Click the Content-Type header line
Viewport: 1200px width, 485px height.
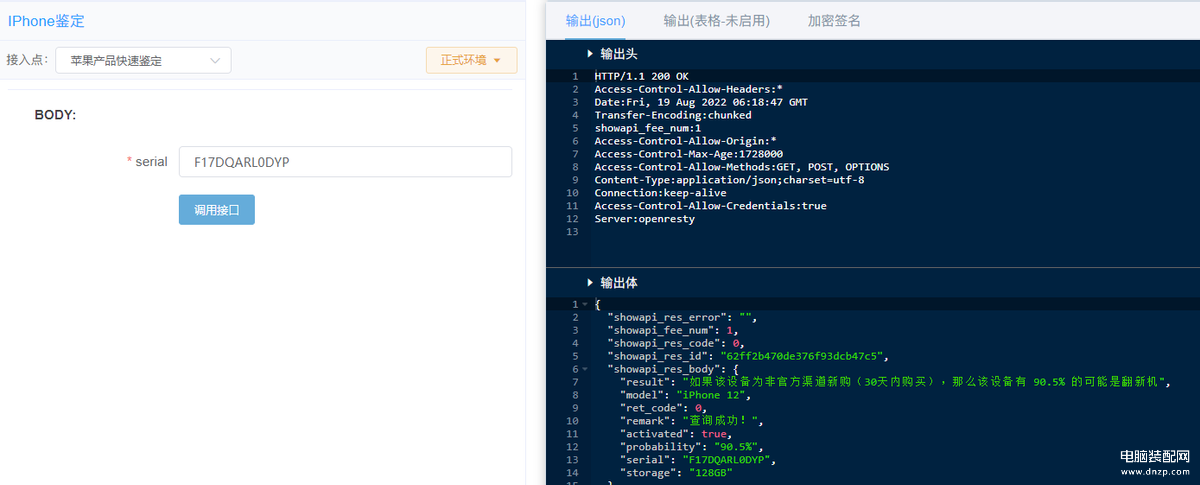(729, 180)
